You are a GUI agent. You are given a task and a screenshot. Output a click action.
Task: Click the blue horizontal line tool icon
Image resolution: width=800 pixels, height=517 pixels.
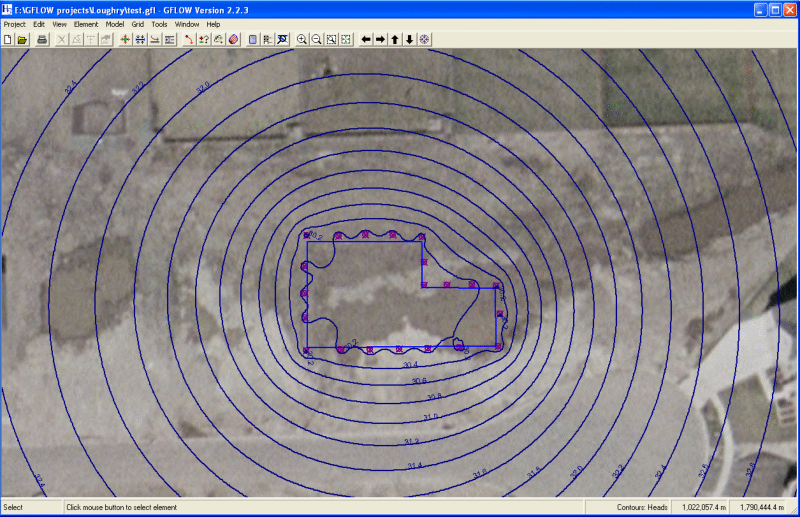click(x=140, y=39)
